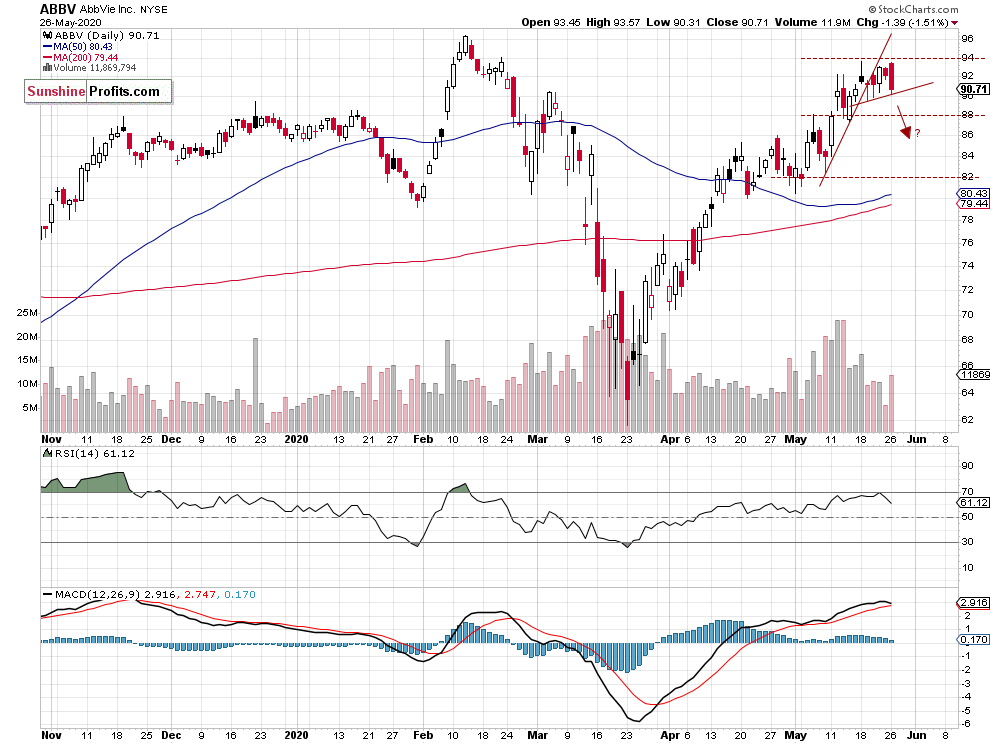The height and width of the screenshot is (744, 990).
Task: Select the blue MA(50) legend line marker
Action: tap(47, 47)
